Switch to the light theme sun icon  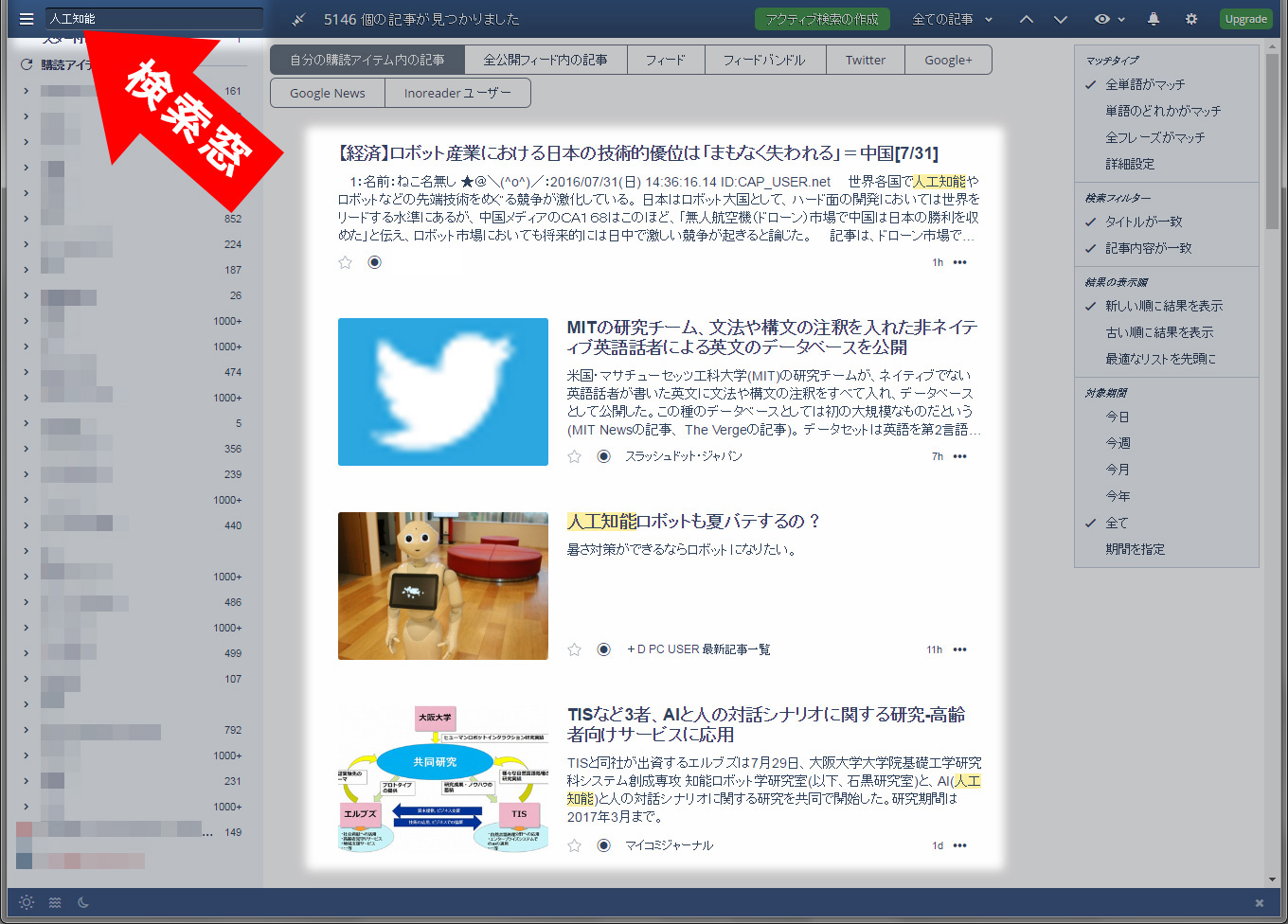(27, 902)
